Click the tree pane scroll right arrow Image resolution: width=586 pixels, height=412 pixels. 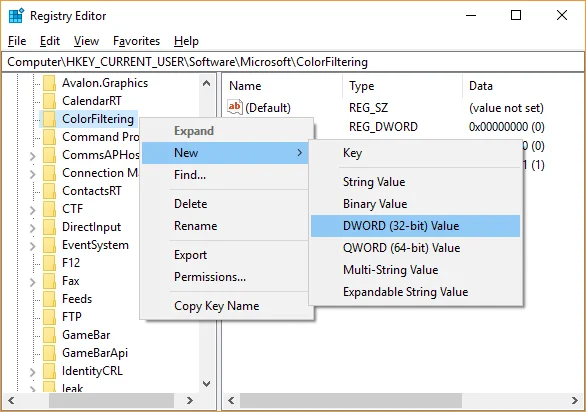pyautogui.click(x=190, y=400)
